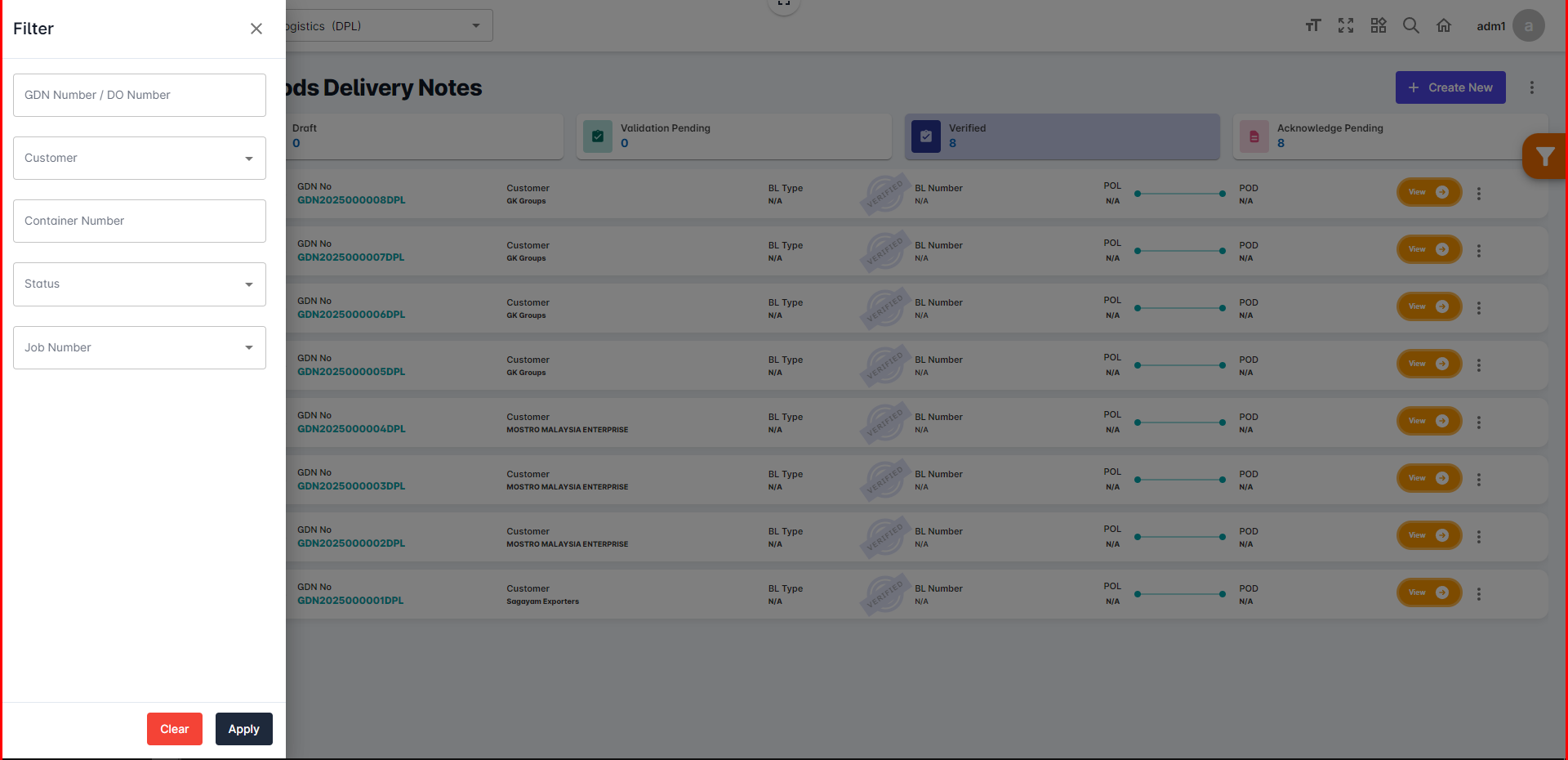Open page options kebab beside Create New
The width and height of the screenshot is (1568, 760).
click(x=1532, y=87)
